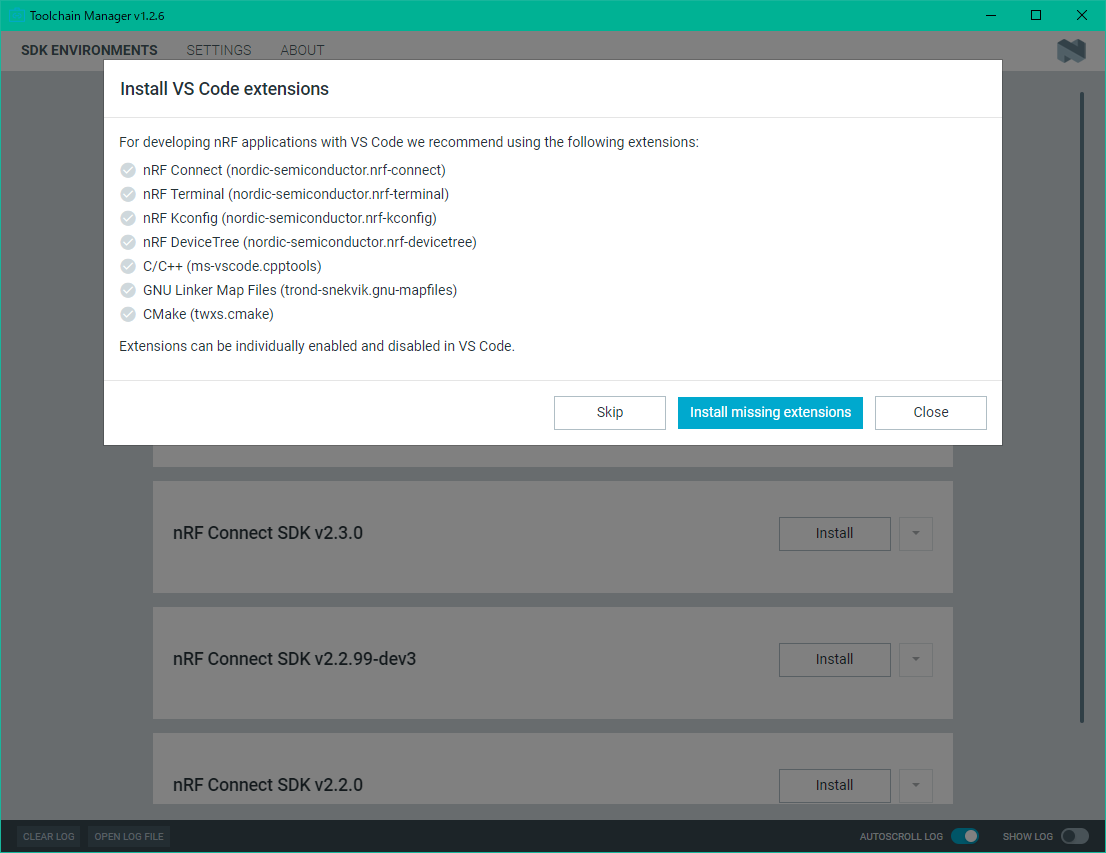Close the extensions dialog

click(930, 413)
